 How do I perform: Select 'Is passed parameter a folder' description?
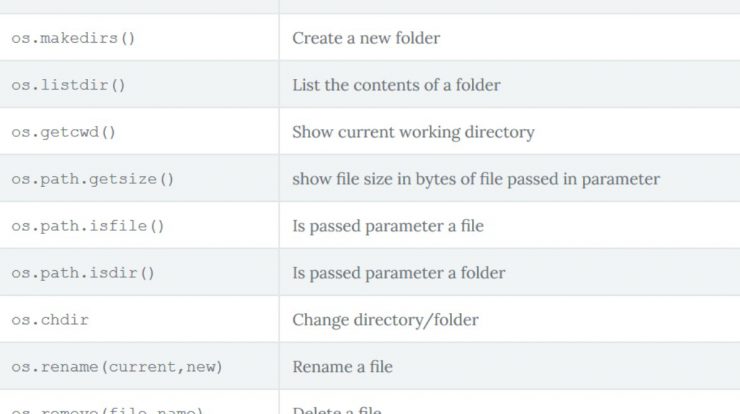click(x=398, y=273)
